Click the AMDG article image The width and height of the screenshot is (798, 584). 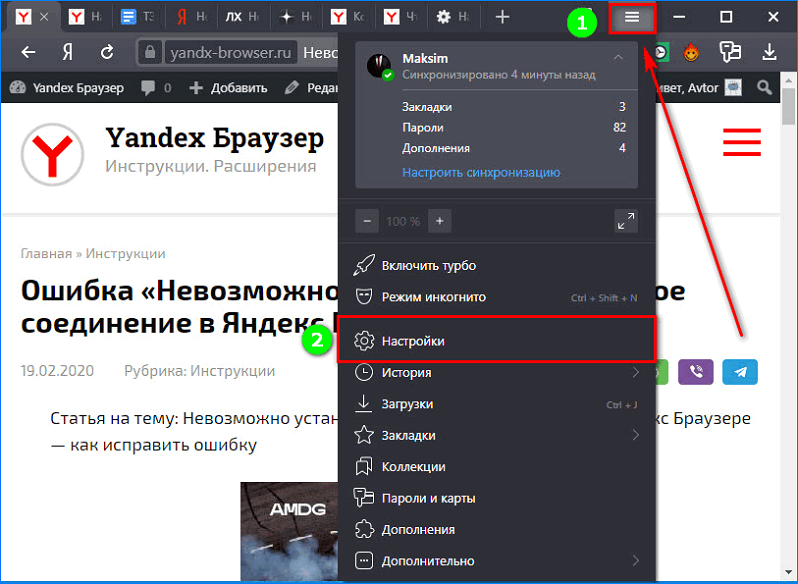pos(289,531)
